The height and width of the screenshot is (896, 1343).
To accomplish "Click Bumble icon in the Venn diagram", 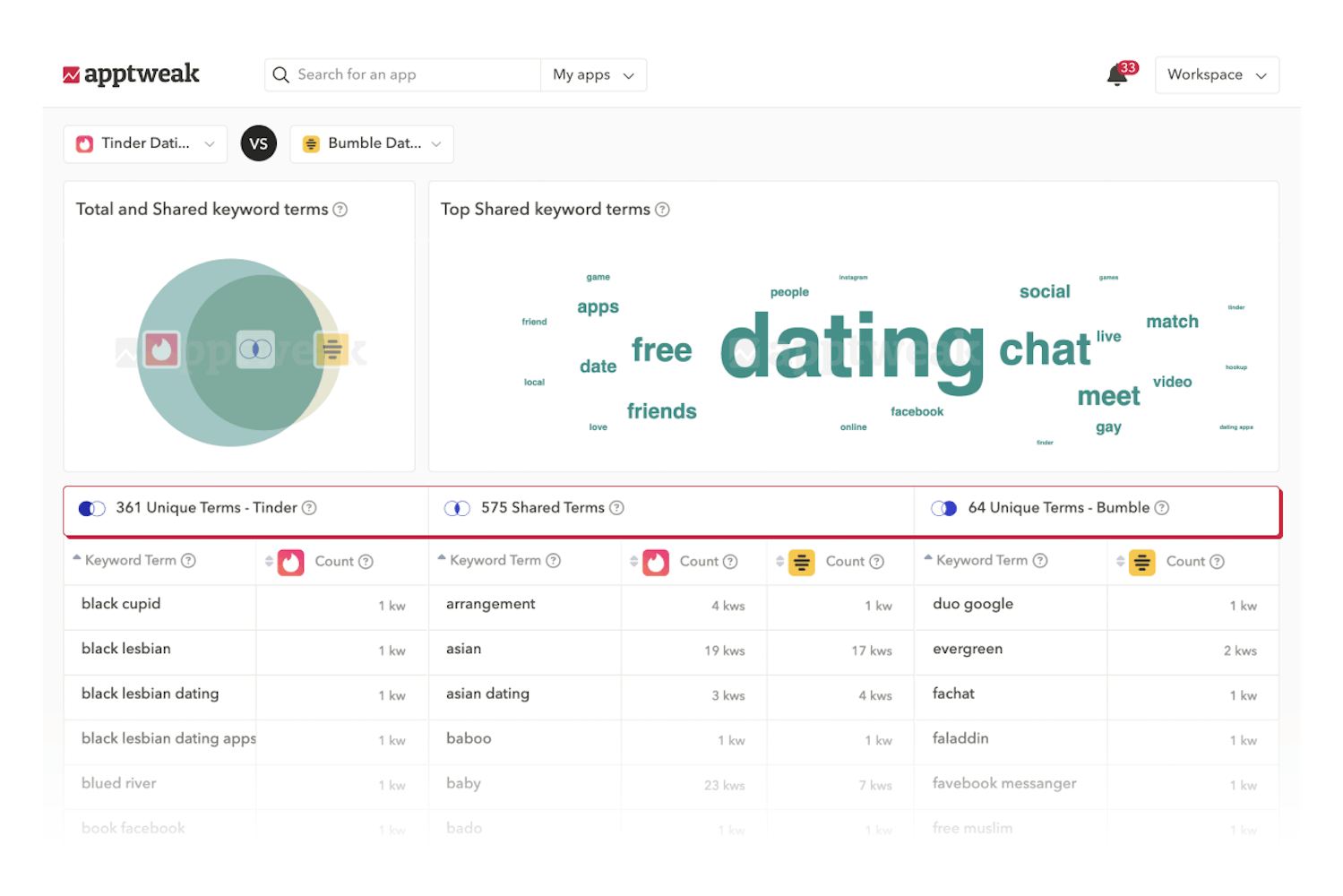I will [x=331, y=349].
